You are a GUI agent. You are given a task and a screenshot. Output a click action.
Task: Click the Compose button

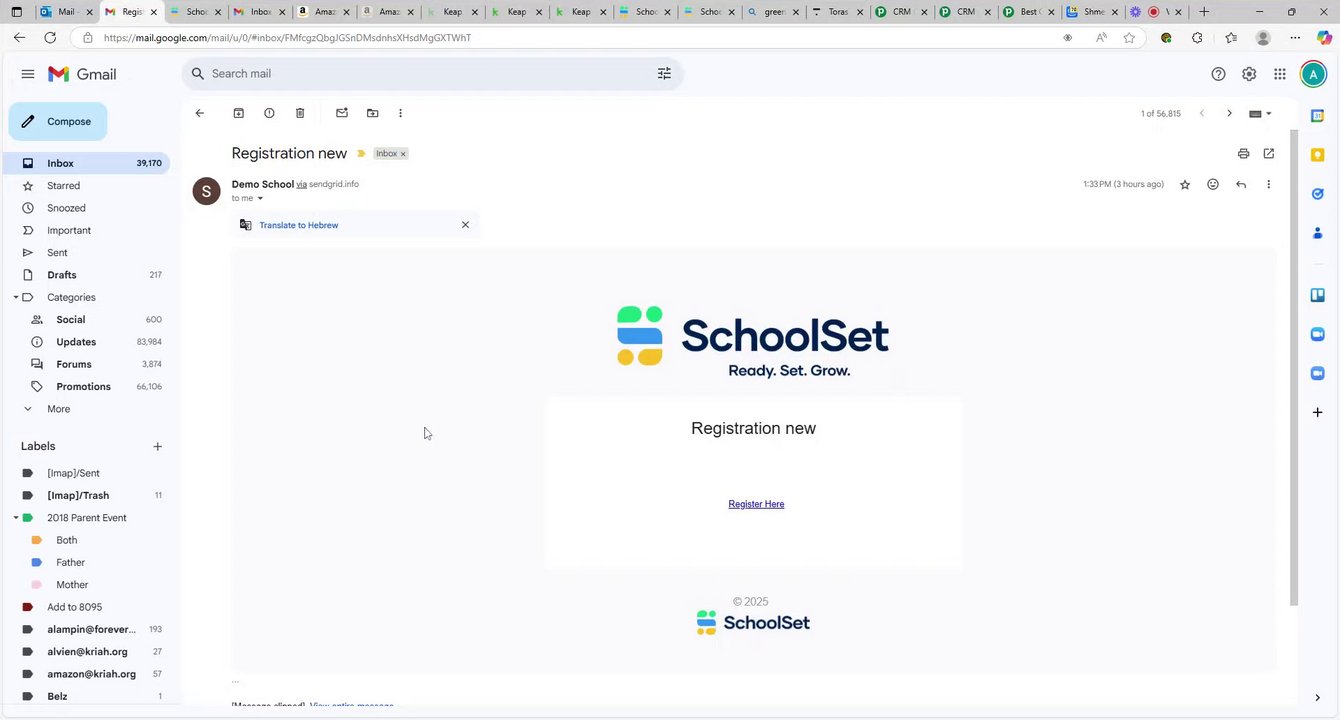(x=58, y=122)
